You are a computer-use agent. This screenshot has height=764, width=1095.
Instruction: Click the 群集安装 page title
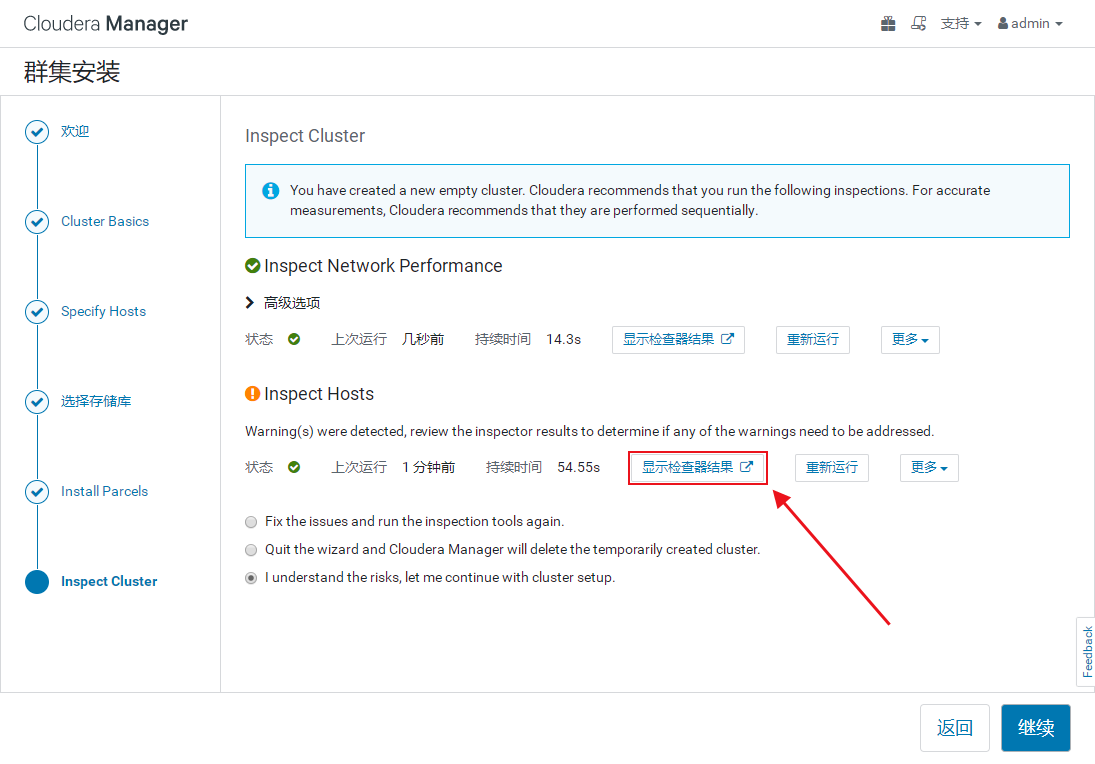[72, 72]
